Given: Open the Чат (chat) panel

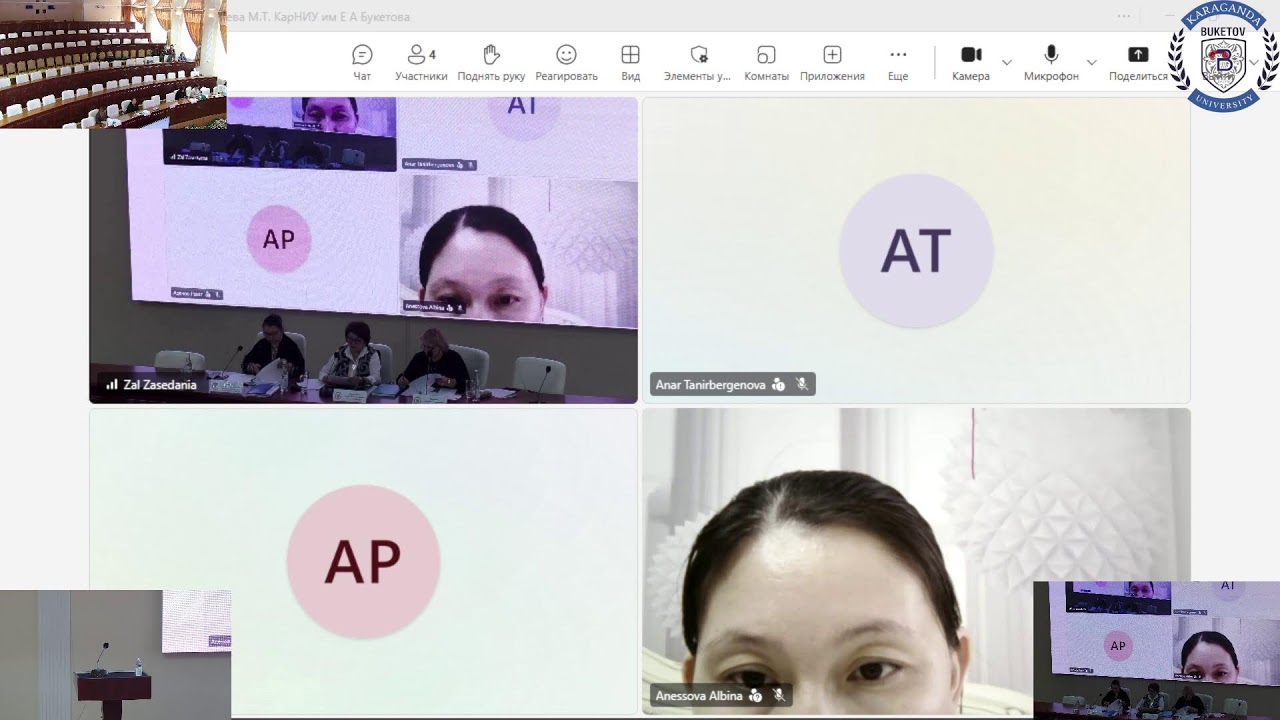Looking at the screenshot, I should click(362, 62).
